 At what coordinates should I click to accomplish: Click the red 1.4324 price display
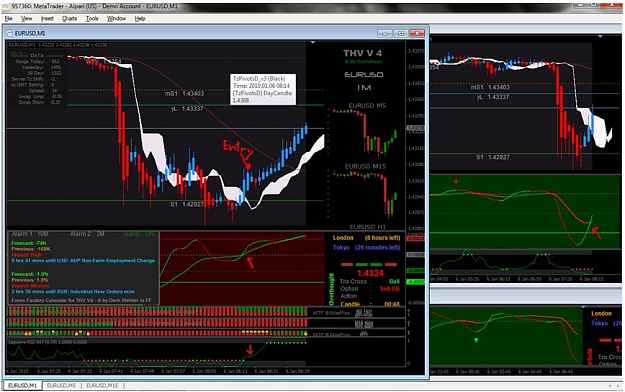click(x=370, y=273)
